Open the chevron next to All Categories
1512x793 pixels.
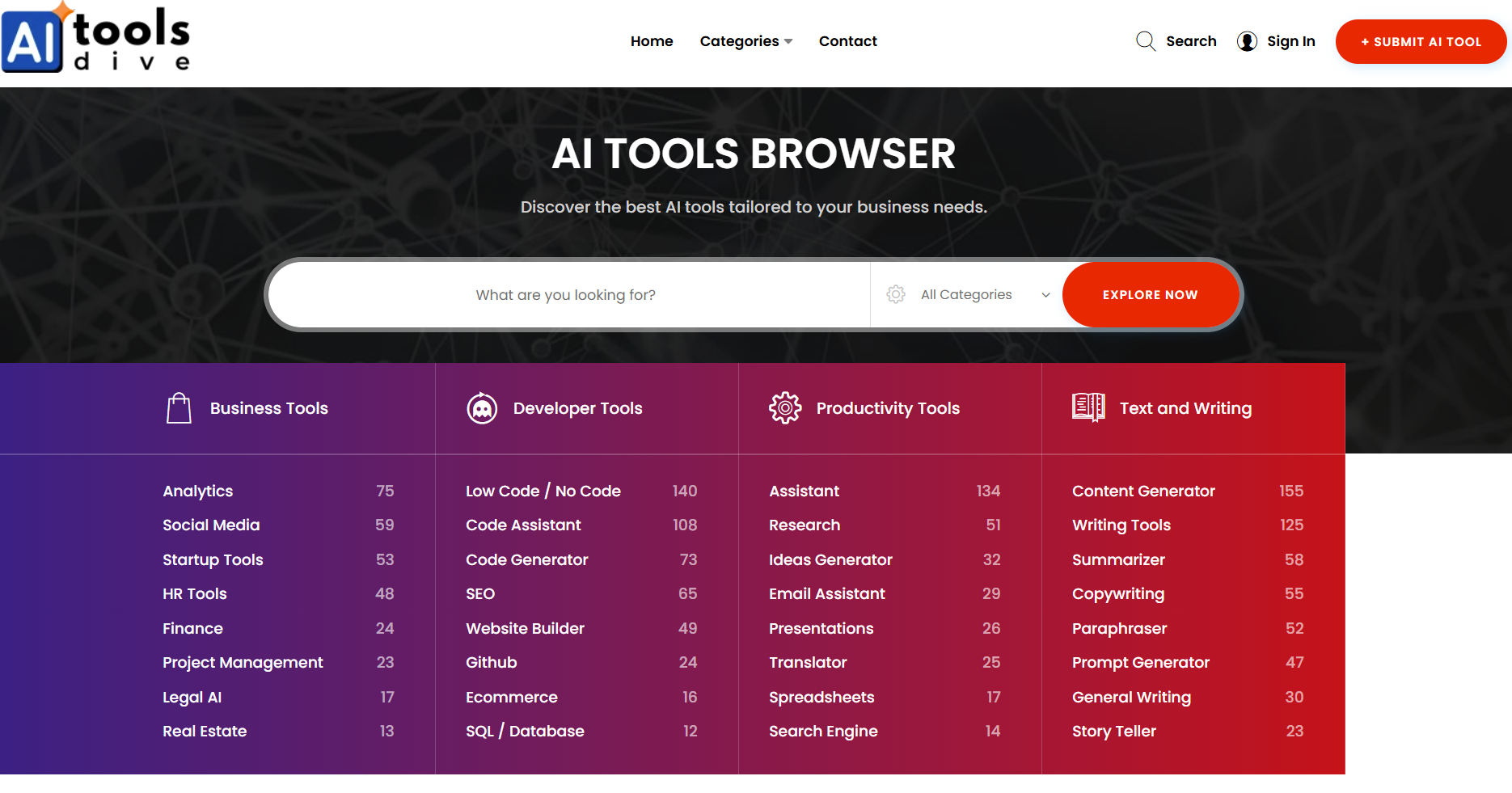1045,294
